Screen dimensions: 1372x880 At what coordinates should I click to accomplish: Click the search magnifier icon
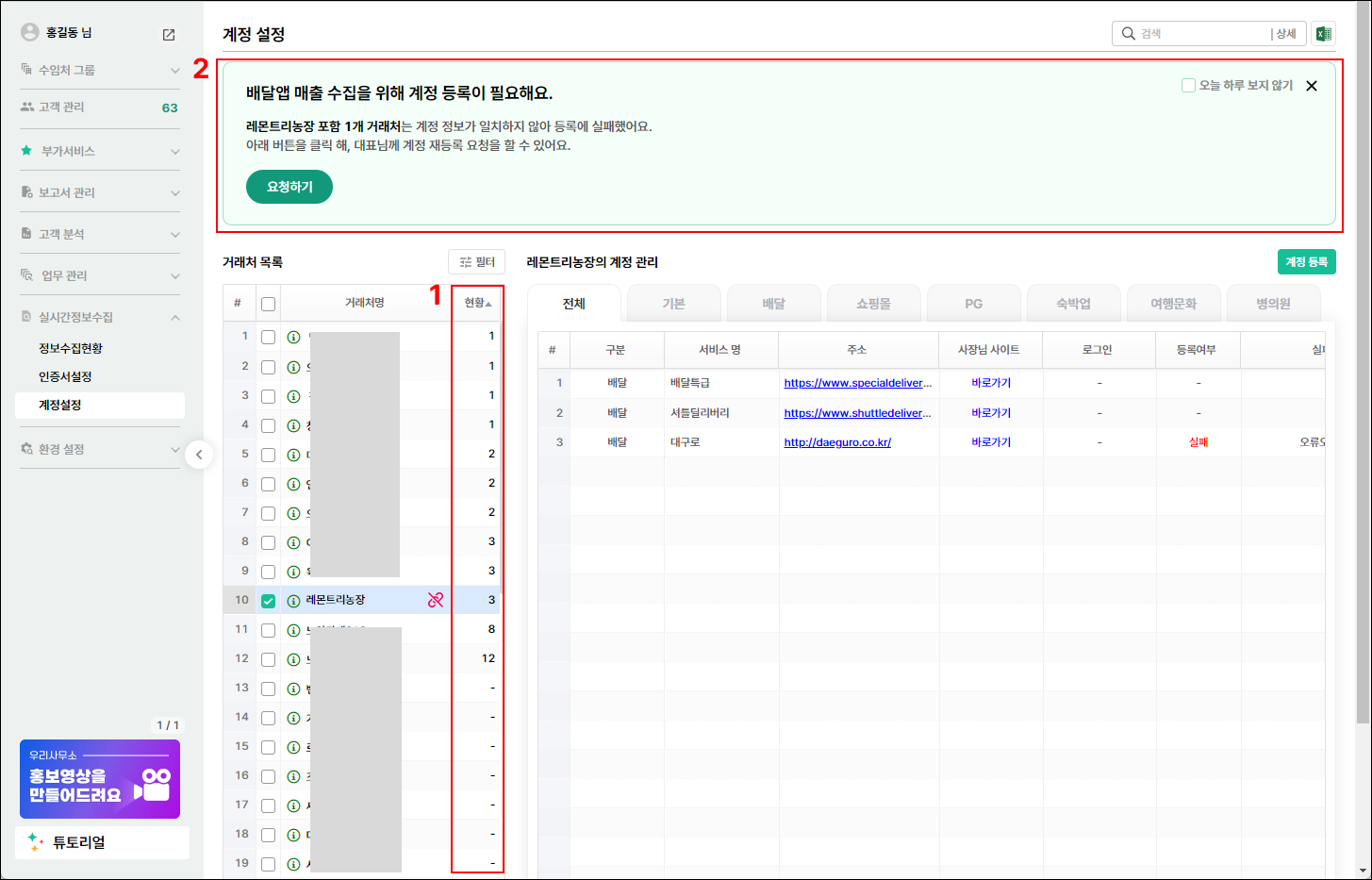coord(1128,34)
